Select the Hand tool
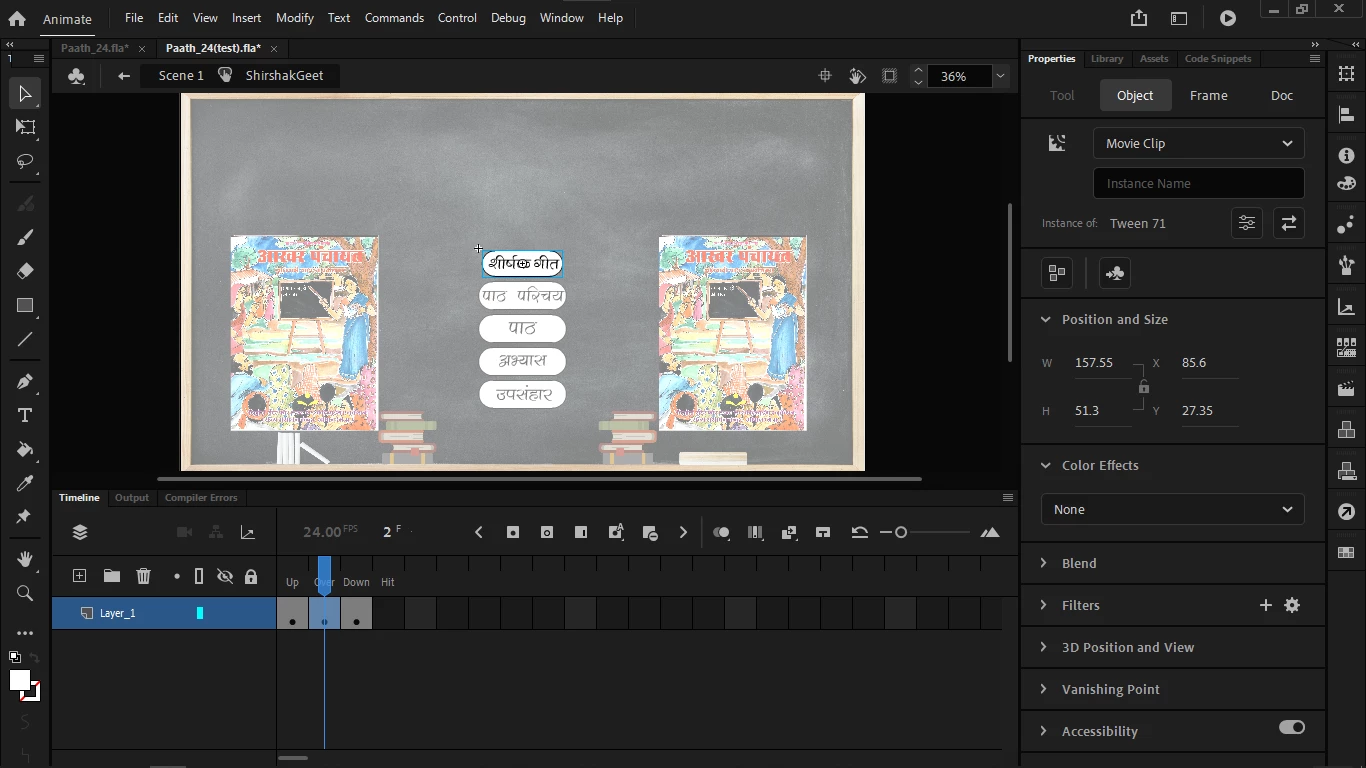Image resolution: width=1366 pixels, height=768 pixels. click(25, 559)
